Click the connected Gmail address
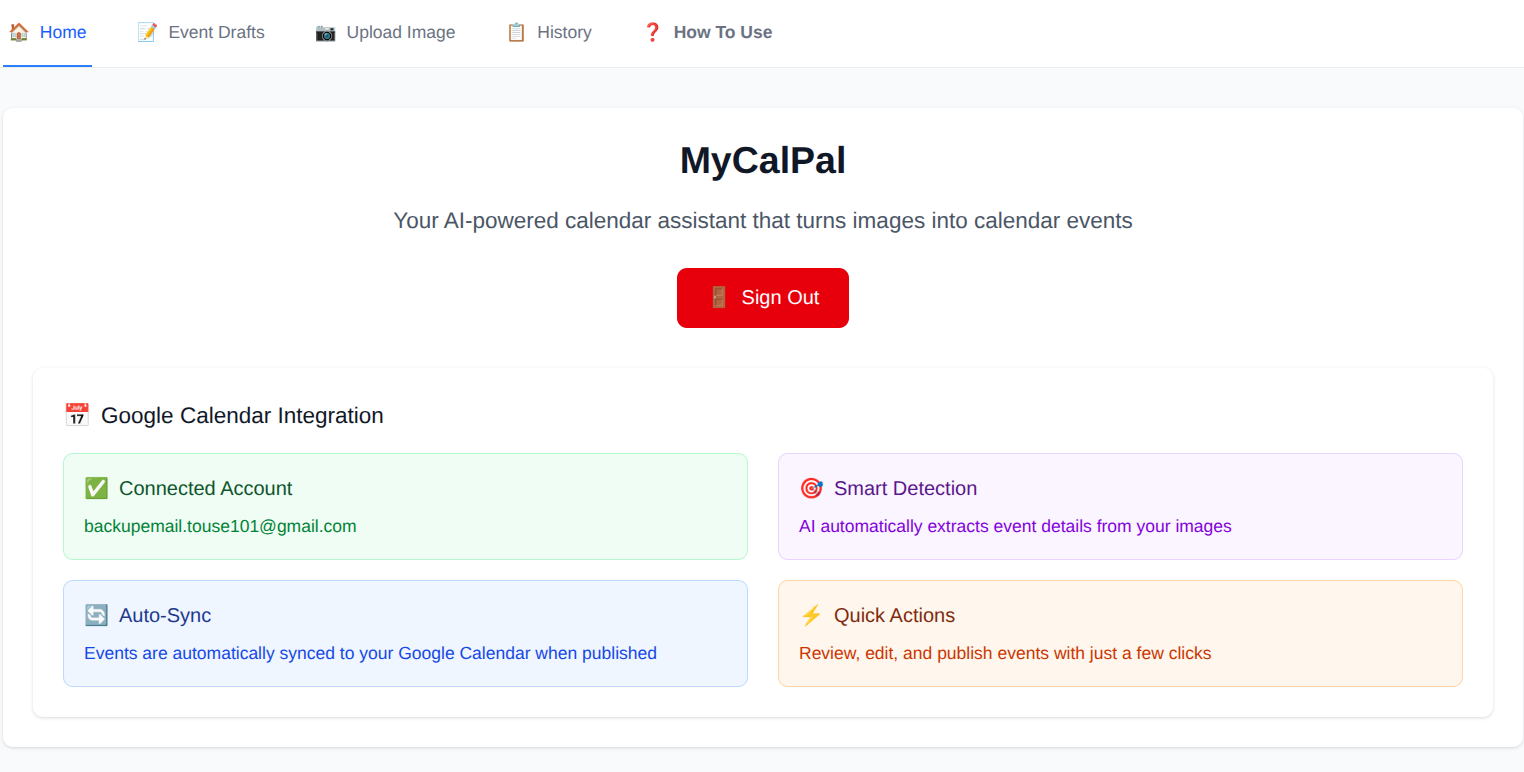Viewport: 1524px width, 772px height. [x=221, y=526]
